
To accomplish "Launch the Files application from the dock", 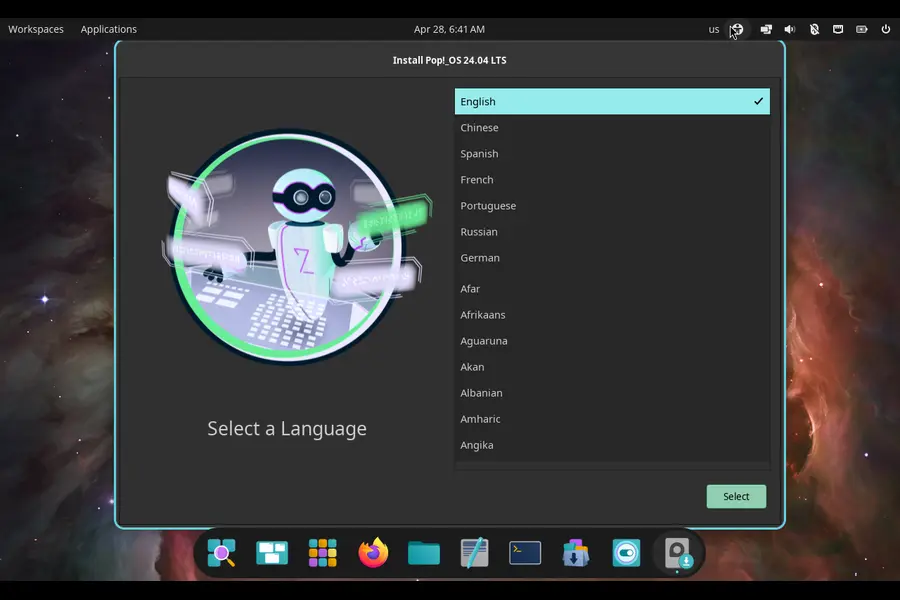I will point(423,552).
